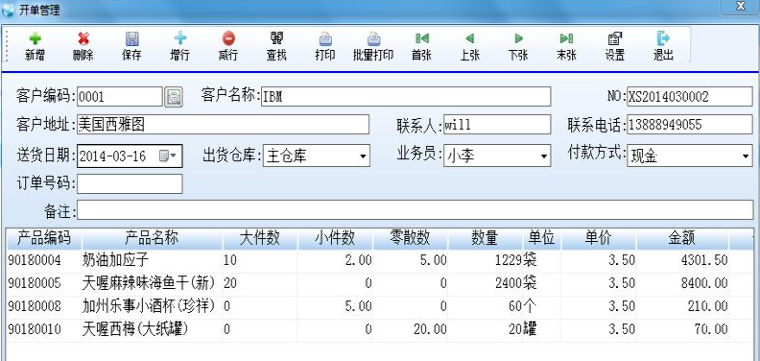Select product code cell 90180005
The width and height of the screenshot is (760, 361).
[44, 284]
